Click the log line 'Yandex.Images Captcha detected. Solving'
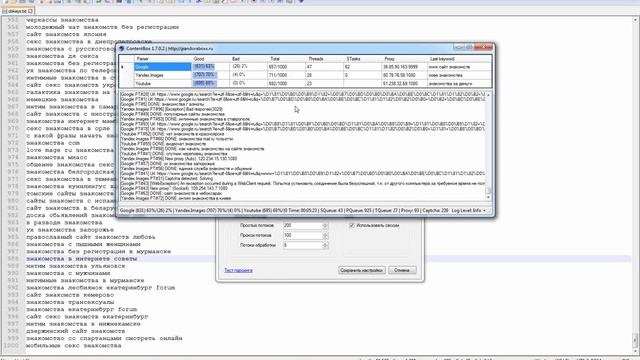 coord(167,178)
